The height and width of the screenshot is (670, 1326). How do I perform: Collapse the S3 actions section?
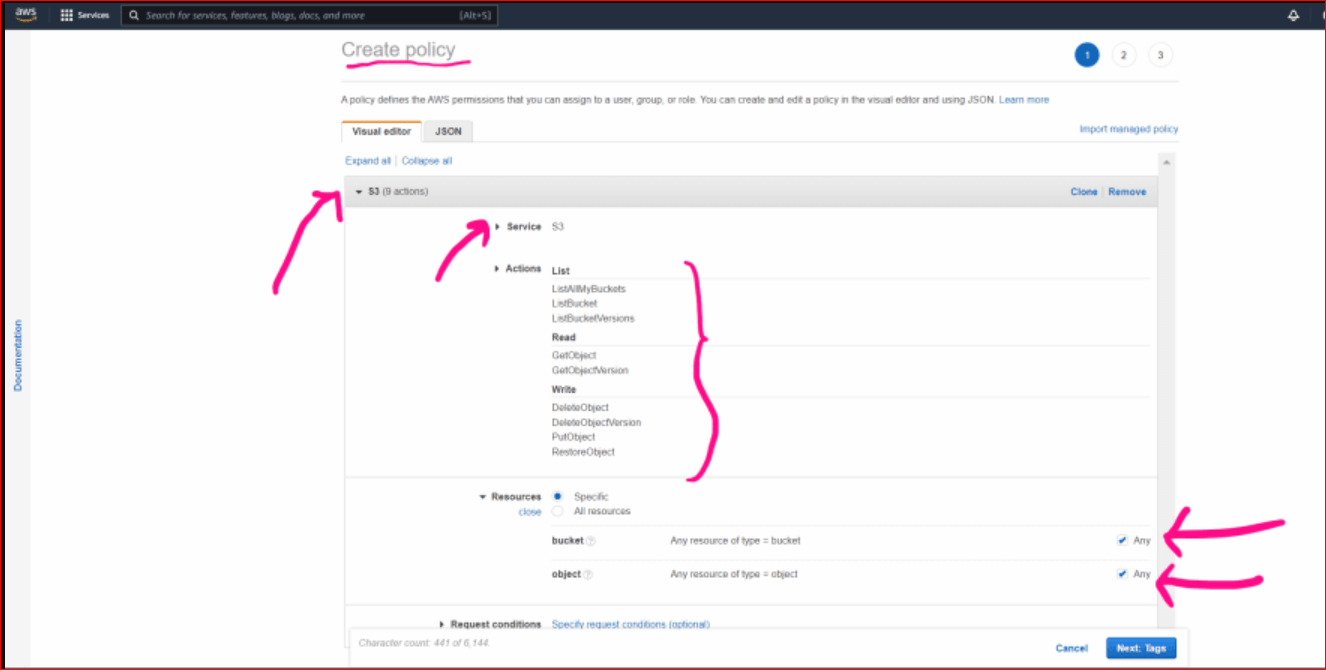tap(360, 191)
